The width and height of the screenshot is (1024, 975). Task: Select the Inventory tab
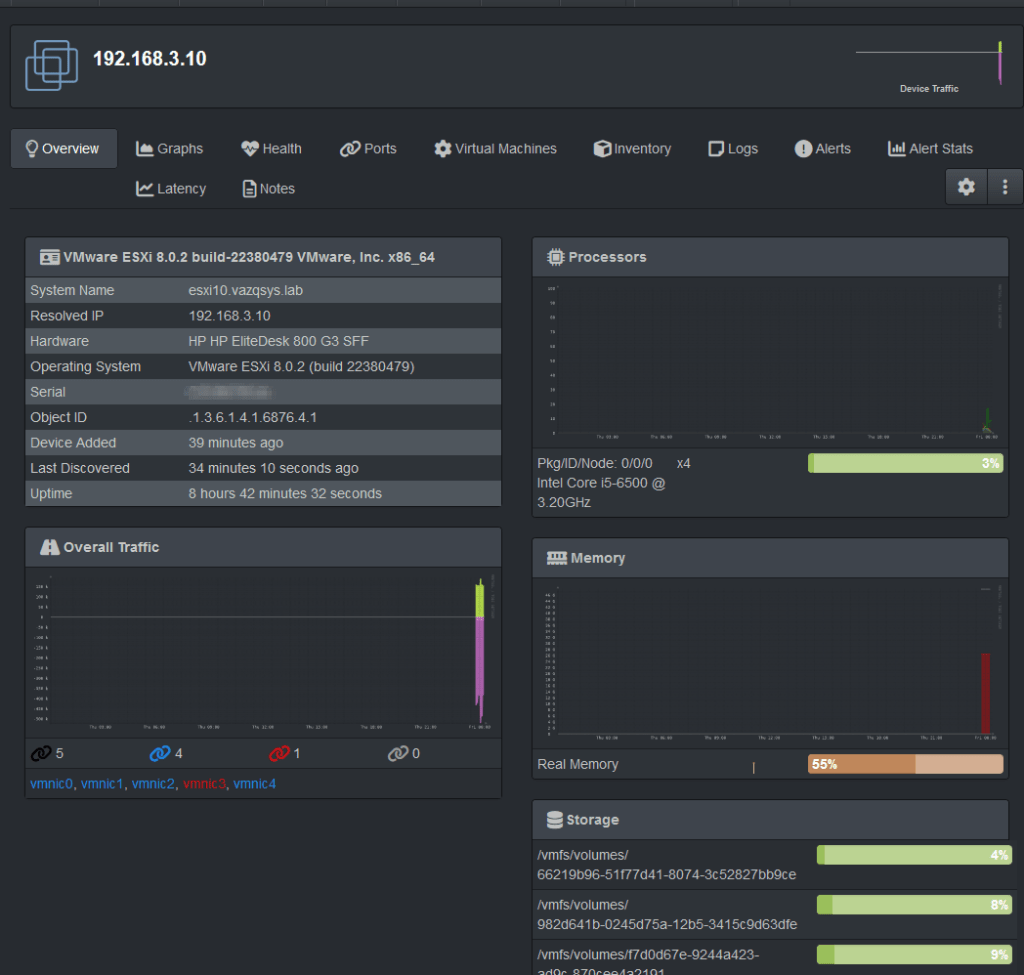coord(632,148)
